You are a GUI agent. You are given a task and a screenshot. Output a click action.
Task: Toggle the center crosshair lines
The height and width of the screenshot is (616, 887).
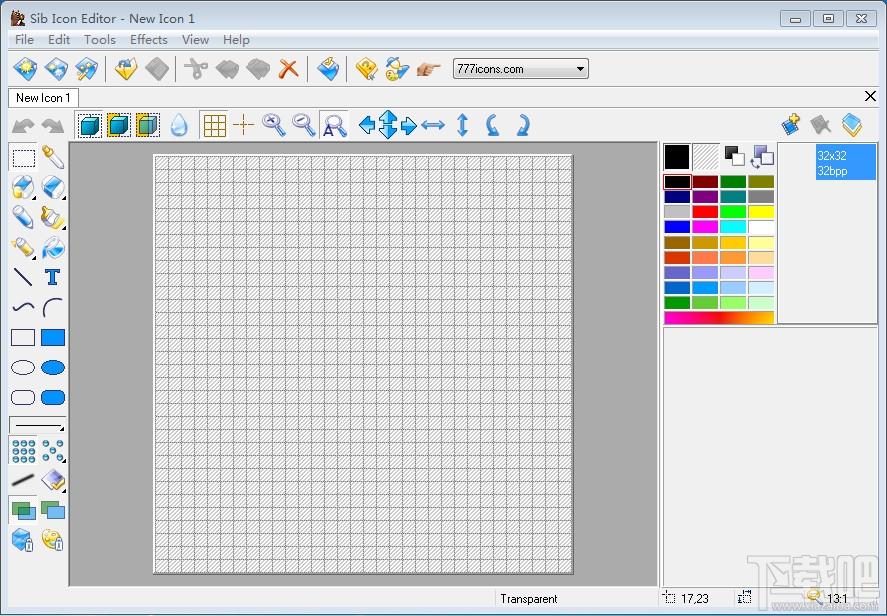pyautogui.click(x=244, y=125)
